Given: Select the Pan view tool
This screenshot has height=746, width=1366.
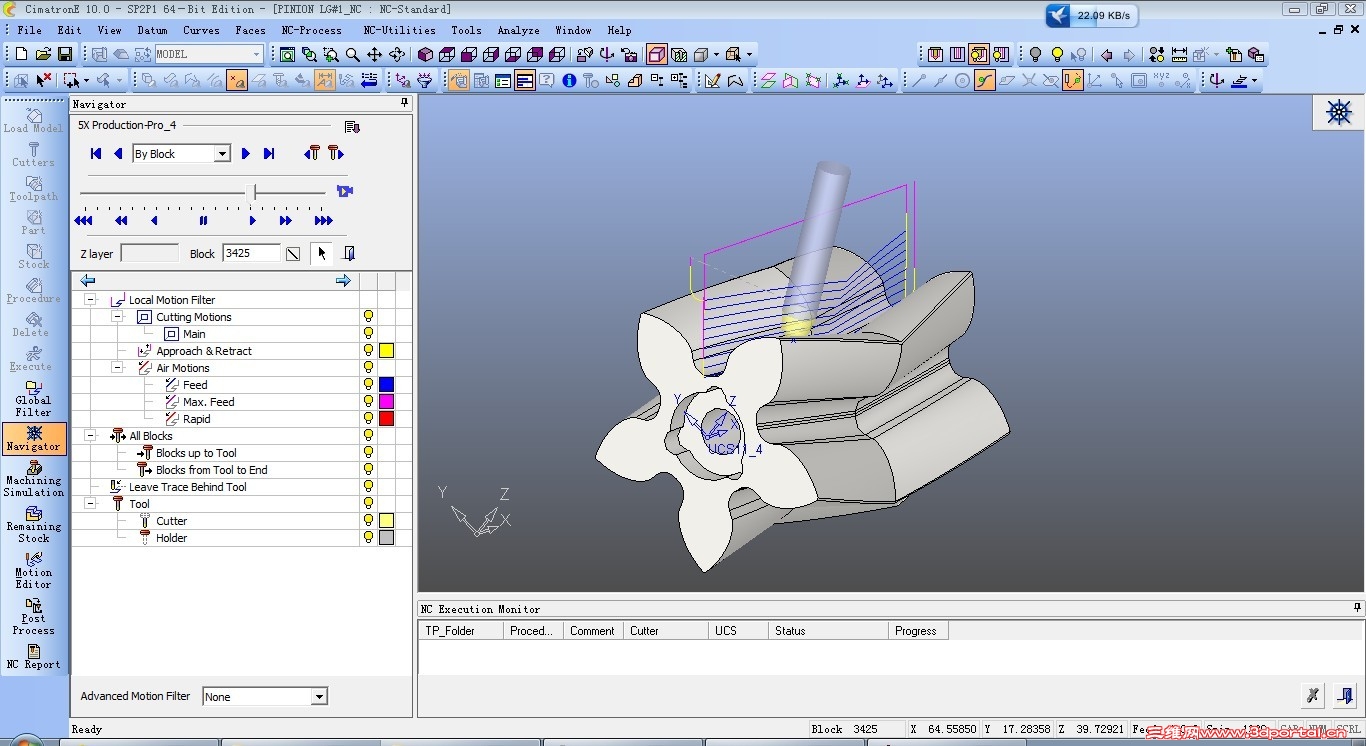Looking at the screenshot, I should (x=374, y=54).
